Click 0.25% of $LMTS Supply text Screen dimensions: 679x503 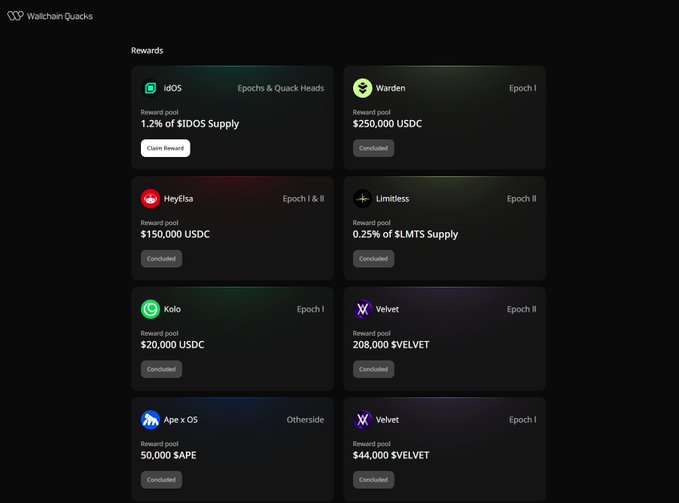coord(405,234)
